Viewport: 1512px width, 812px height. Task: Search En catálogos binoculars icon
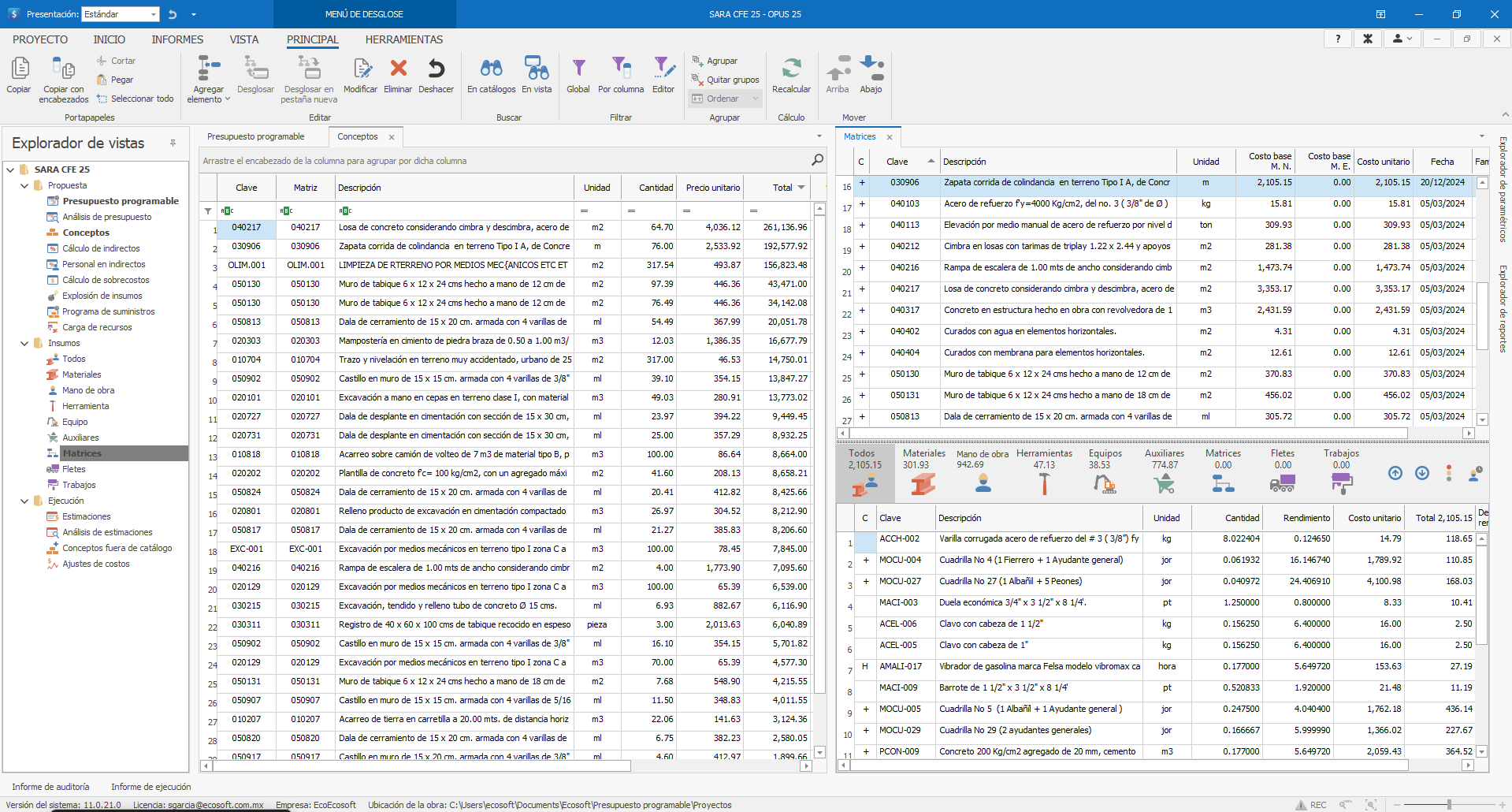pos(491,69)
